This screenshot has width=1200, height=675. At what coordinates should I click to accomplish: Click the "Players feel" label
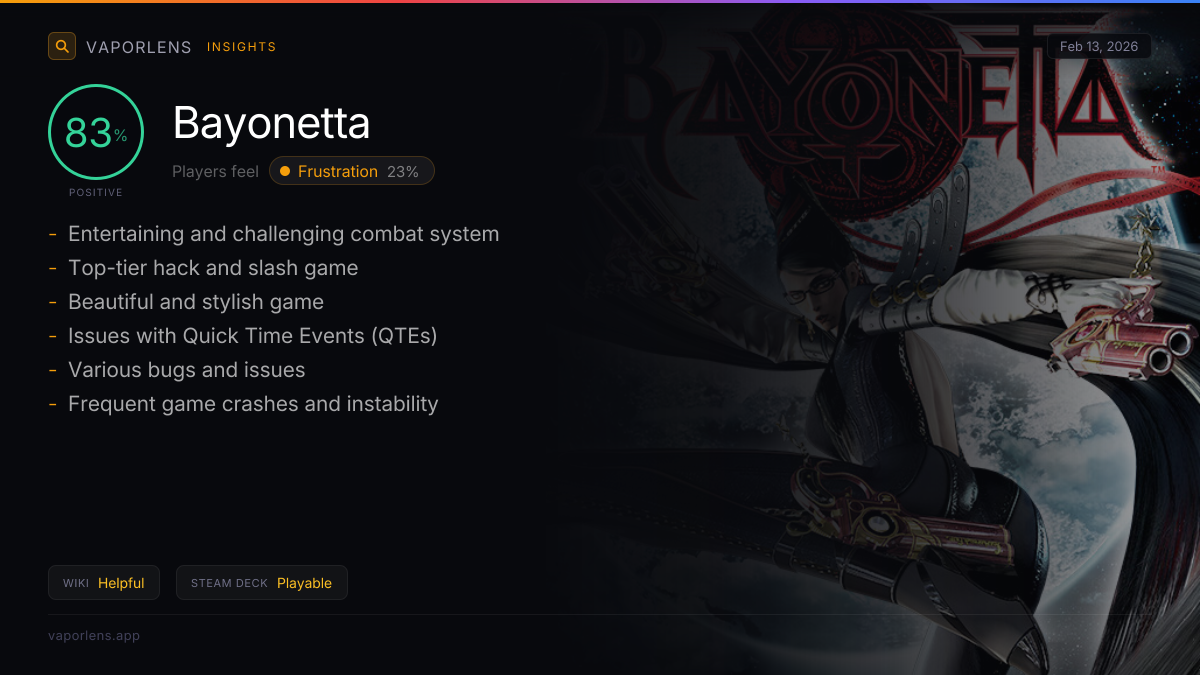(215, 171)
